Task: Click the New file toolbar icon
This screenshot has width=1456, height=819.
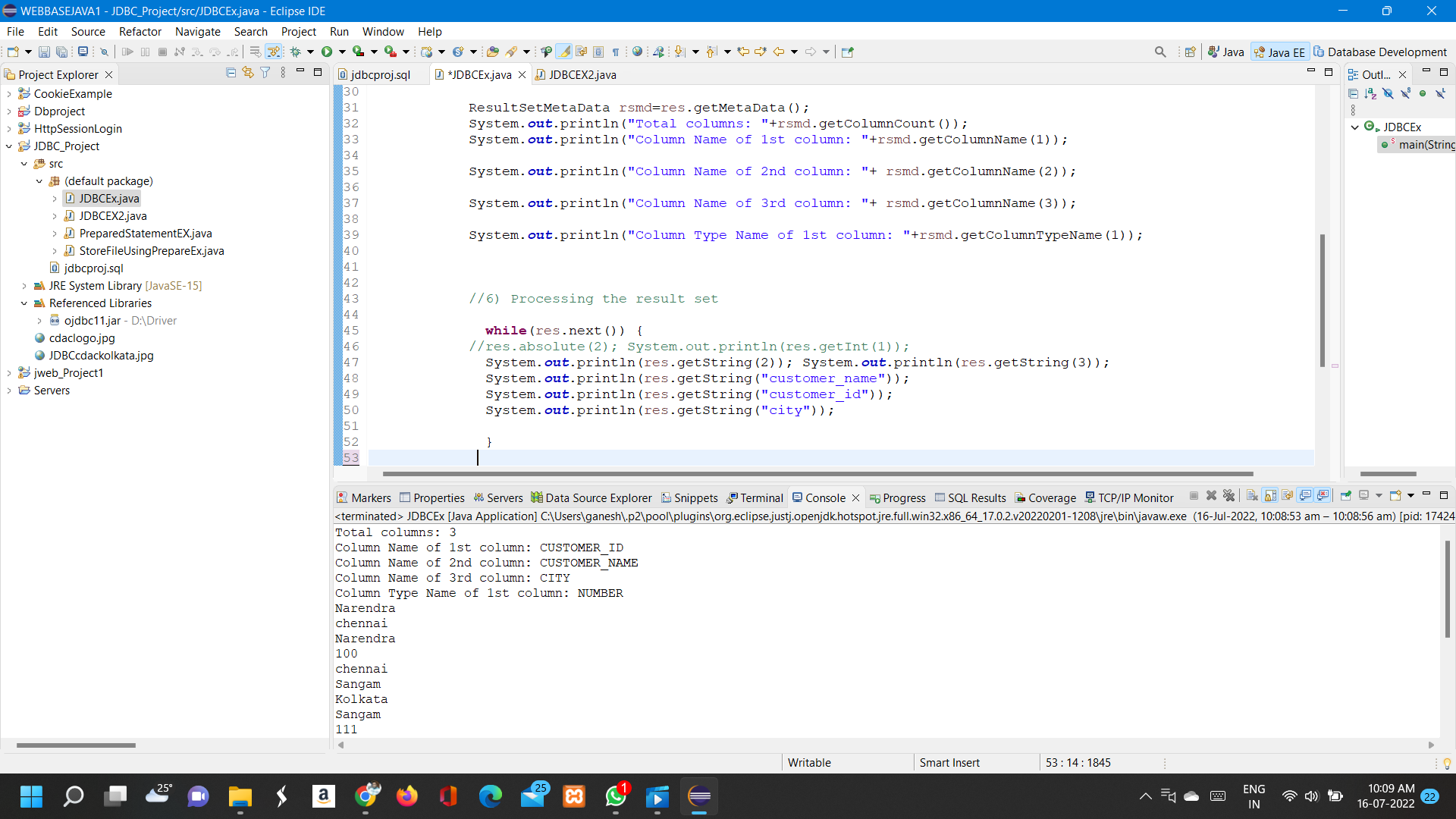Action: click(x=13, y=52)
